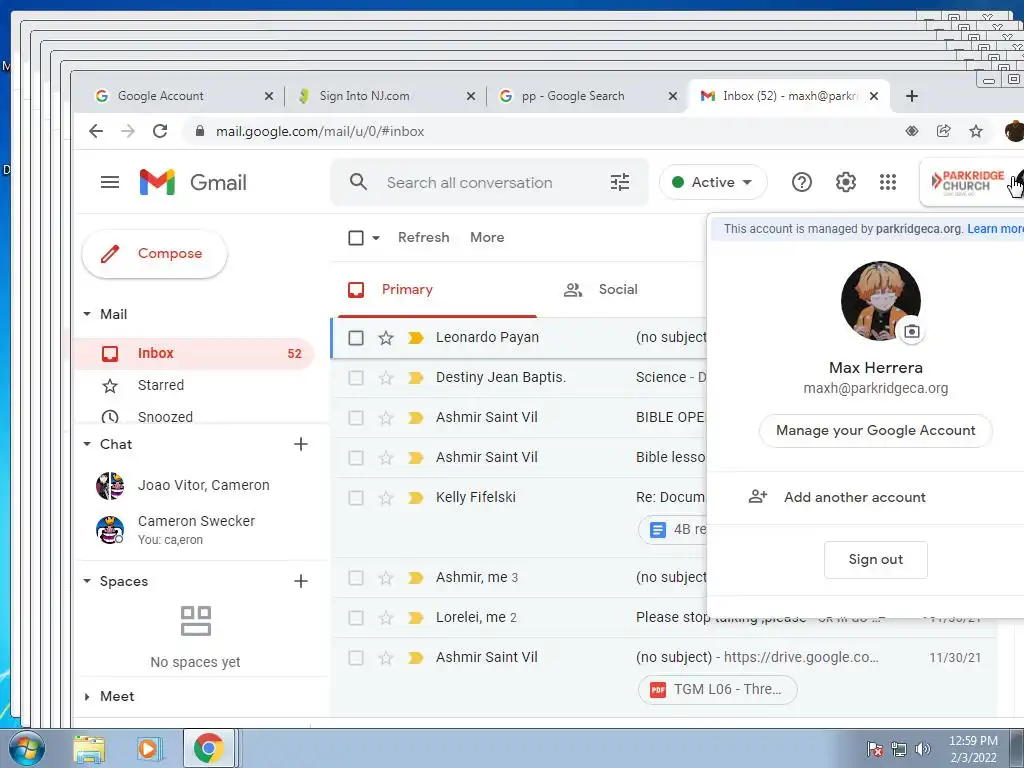1024x768 pixels.
Task: Open the select dropdown arrow beside checkbox
Action: [x=376, y=238]
